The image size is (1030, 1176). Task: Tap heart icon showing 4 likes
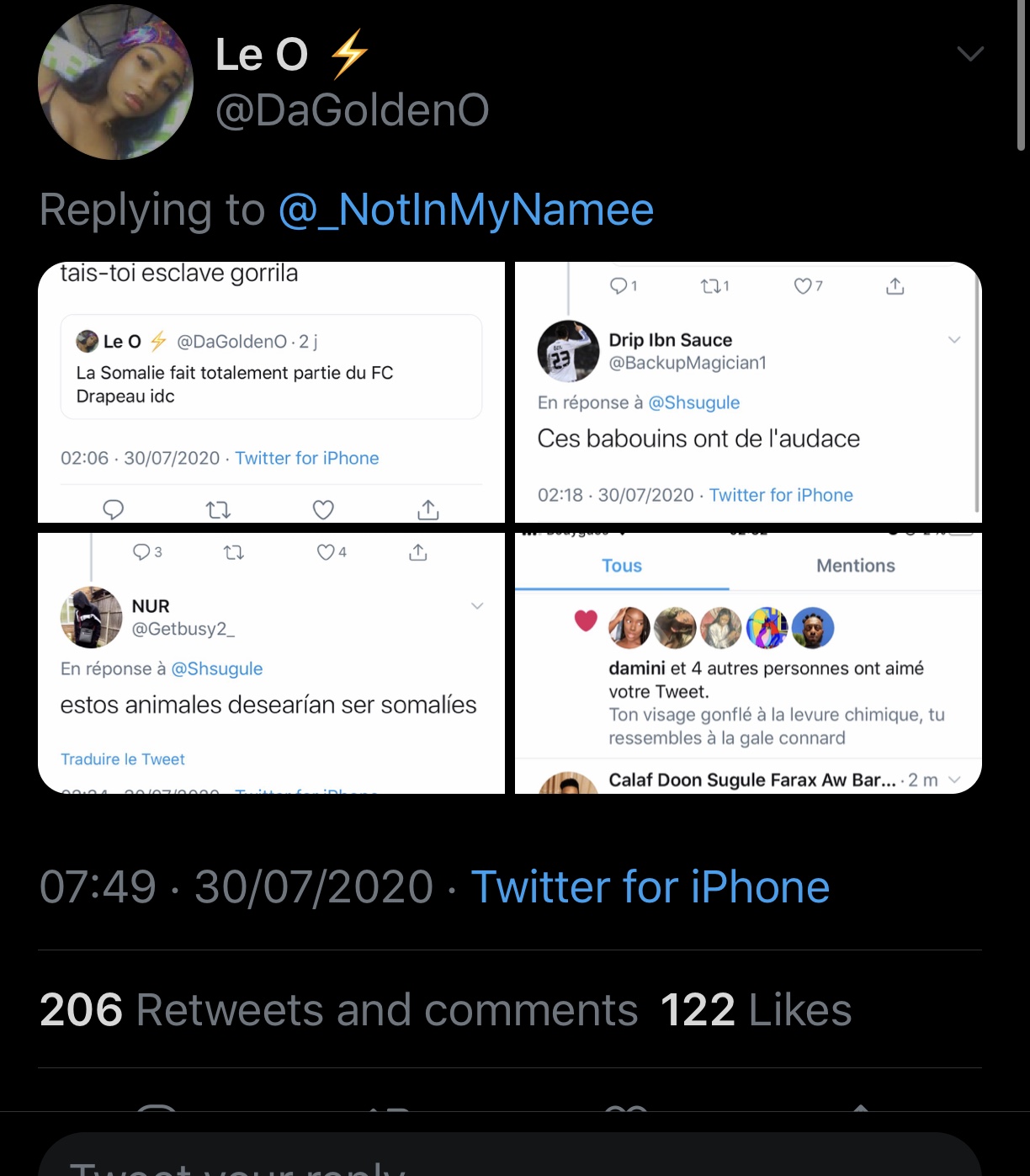tap(326, 552)
